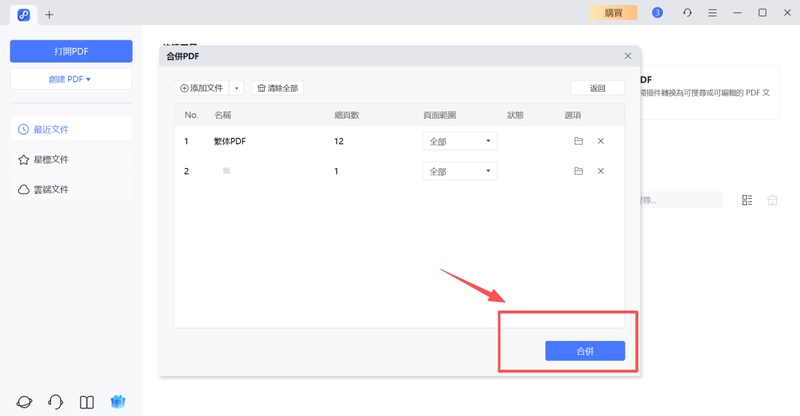This screenshot has height=416, width=800.
Task: Click the search field in main window
Action: (x=682, y=200)
